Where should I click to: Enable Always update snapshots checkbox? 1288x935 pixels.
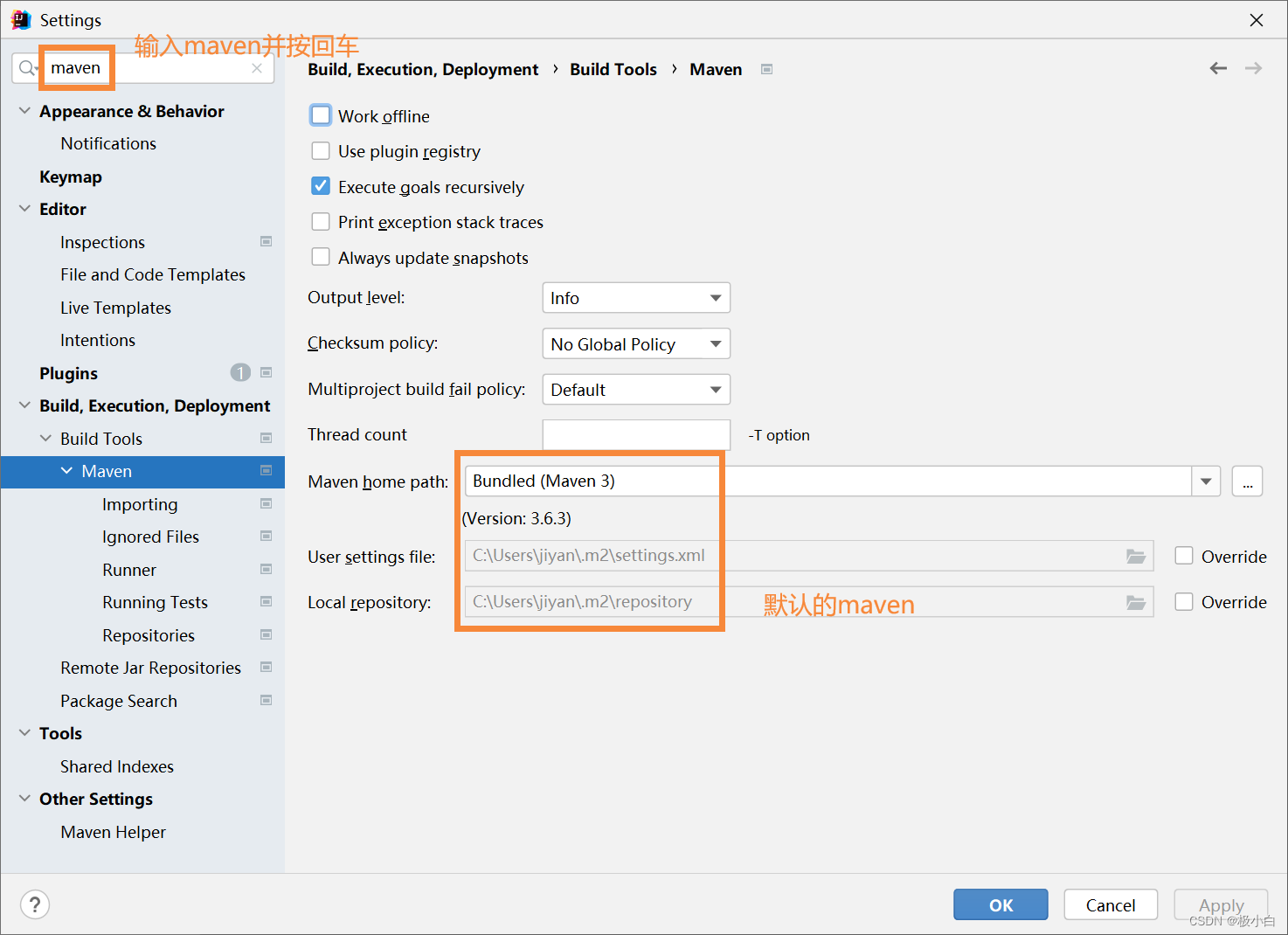[321, 257]
